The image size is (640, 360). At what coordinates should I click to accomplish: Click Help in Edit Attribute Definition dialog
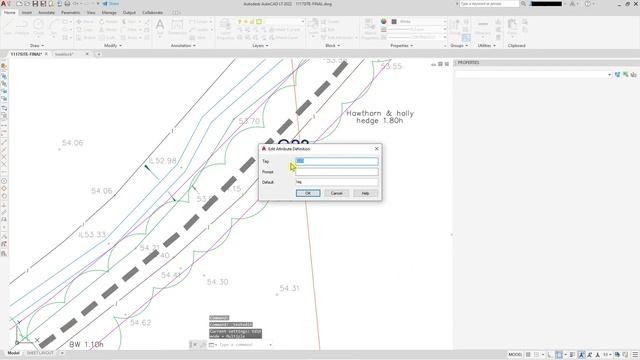click(x=365, y=193)
